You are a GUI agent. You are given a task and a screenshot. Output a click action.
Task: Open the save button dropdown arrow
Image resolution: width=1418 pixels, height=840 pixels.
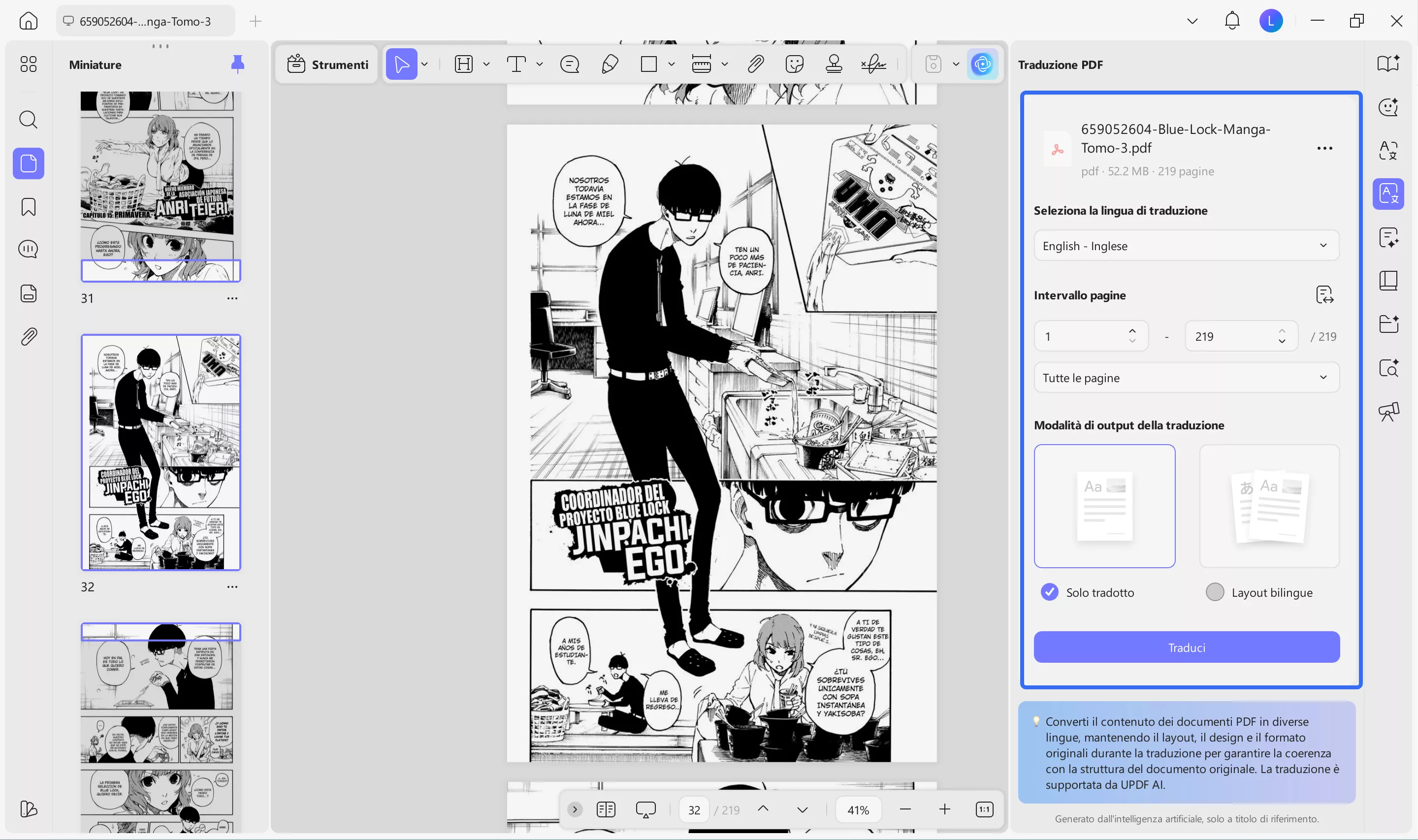[955, 64]
